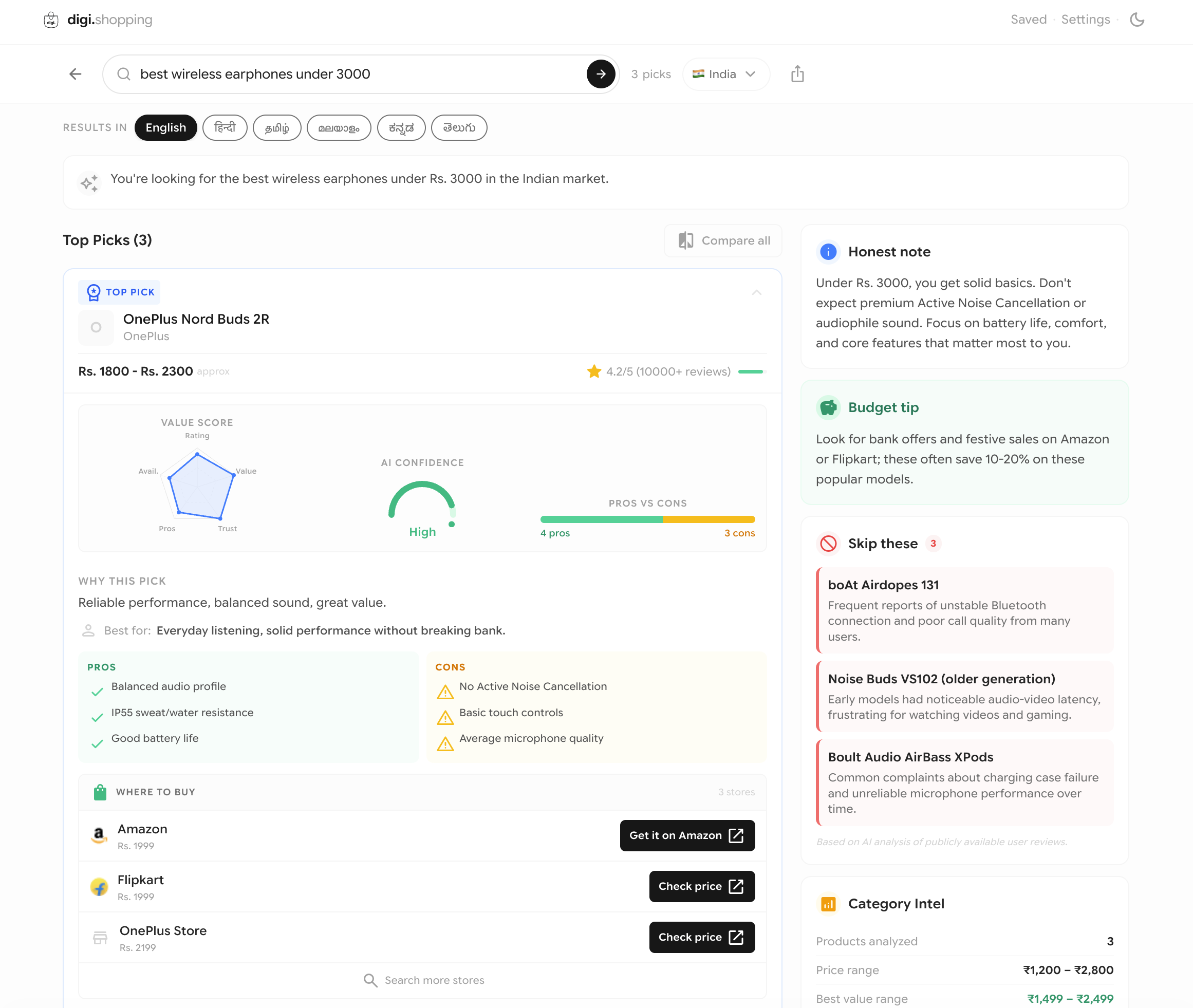Image resolution: width=1193 pixels, height=1008 pixels.
Task: Click Search more stores
Action: (423, 979)
